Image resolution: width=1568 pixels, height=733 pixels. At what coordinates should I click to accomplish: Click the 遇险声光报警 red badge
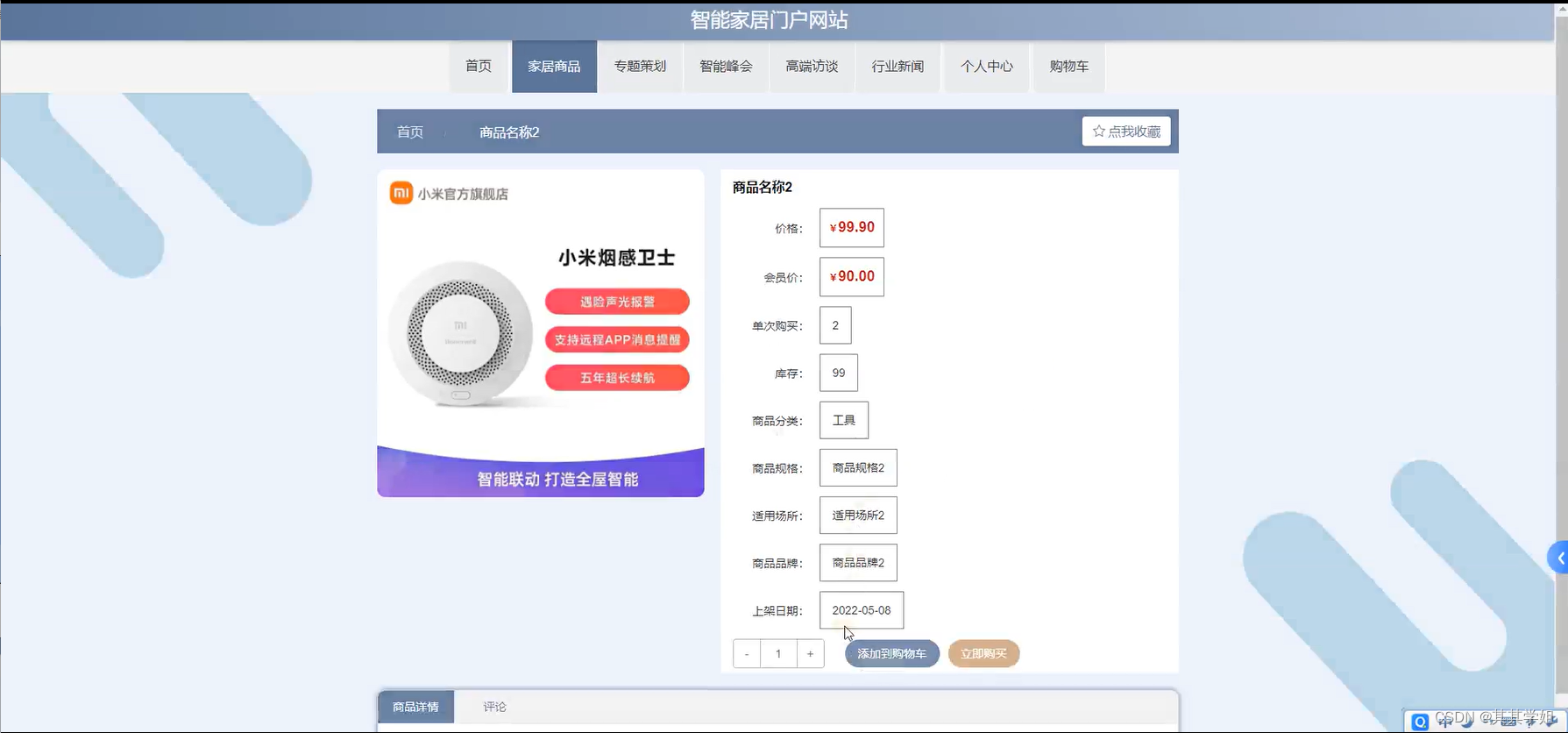[617, 302]
